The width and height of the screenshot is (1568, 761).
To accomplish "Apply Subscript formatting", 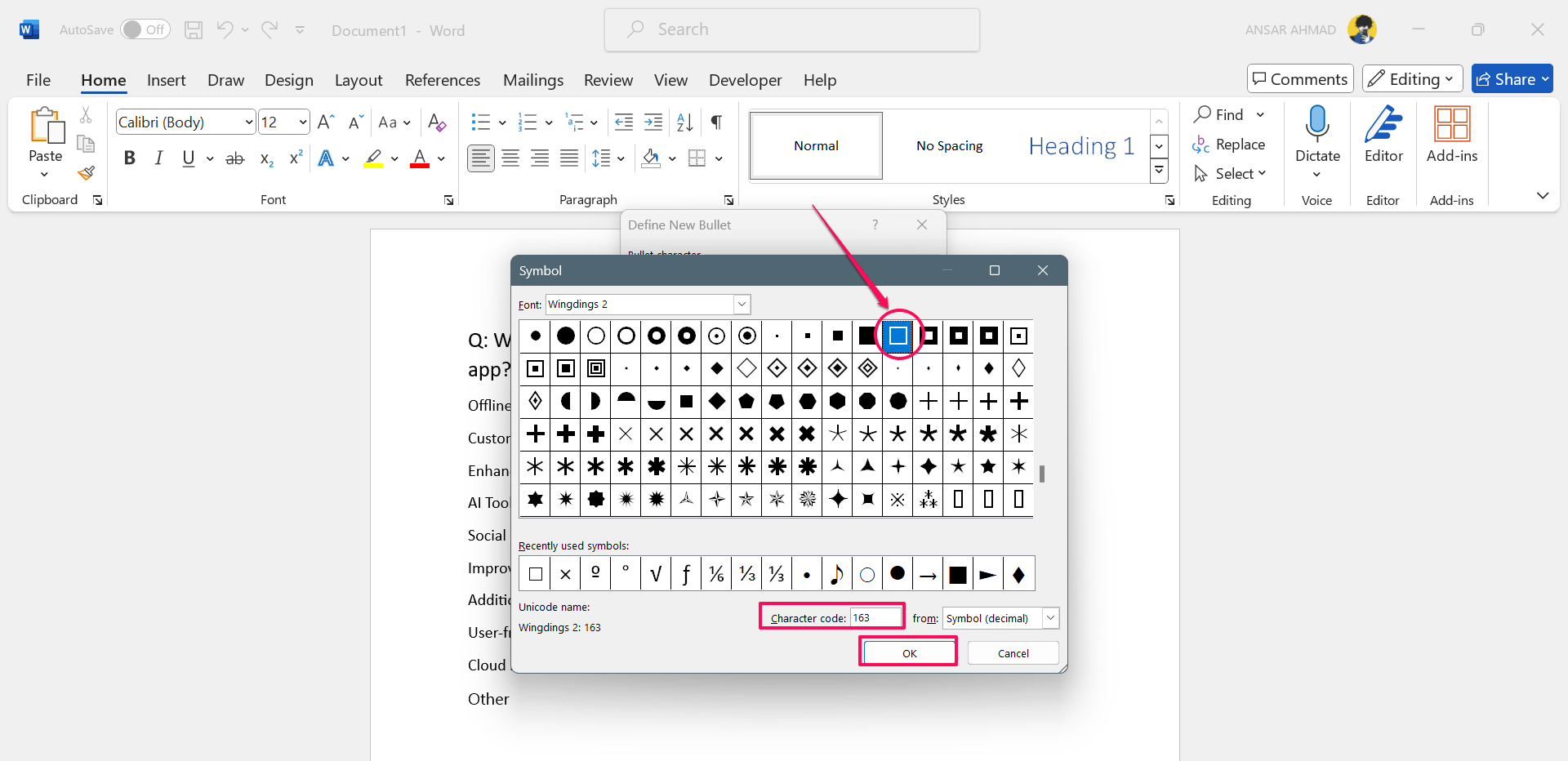I will coord(266,158).
